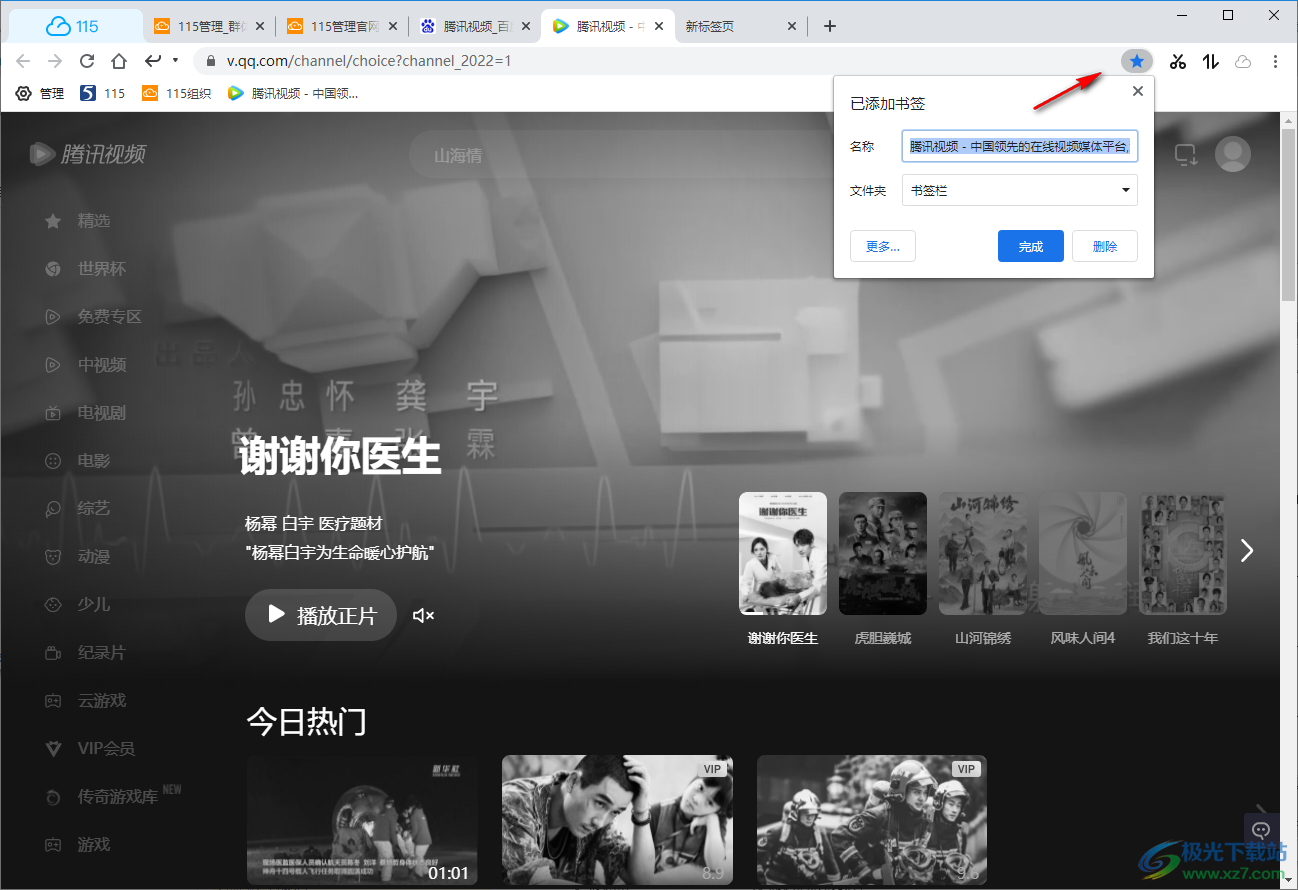
Task: Click the page vertical scrollbar thumb
Action: tap(1288, 215)
